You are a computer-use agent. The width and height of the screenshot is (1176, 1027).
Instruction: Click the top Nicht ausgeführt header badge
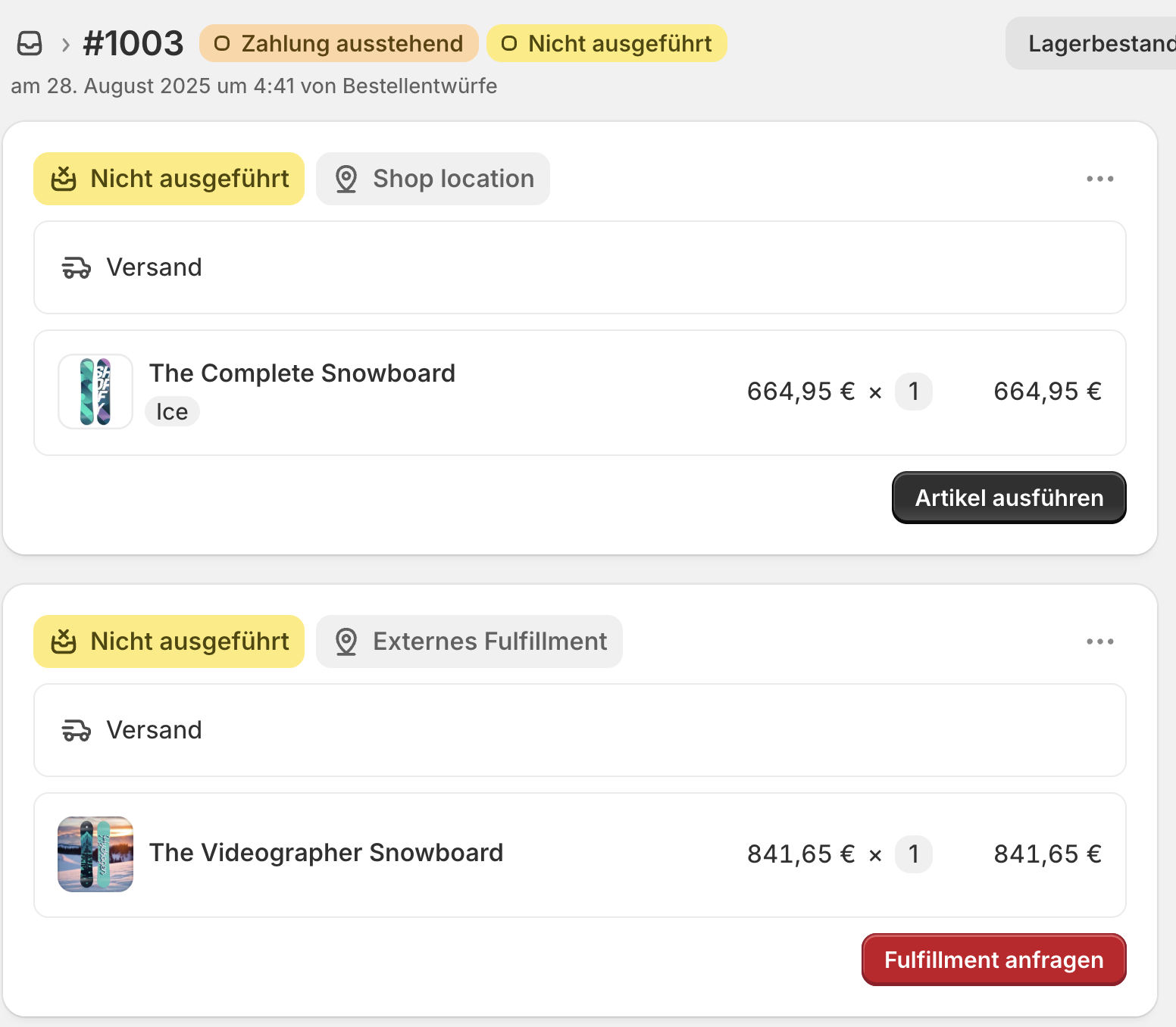(x=606, y=43)
